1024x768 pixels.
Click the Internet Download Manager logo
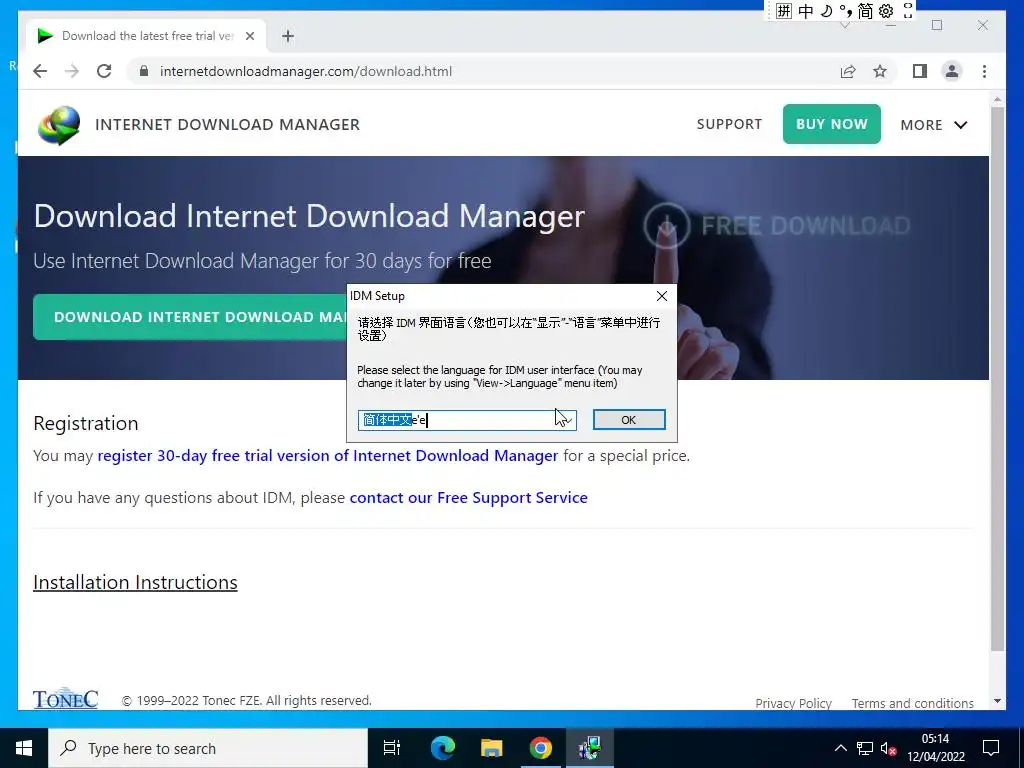[x=59, y=125]
